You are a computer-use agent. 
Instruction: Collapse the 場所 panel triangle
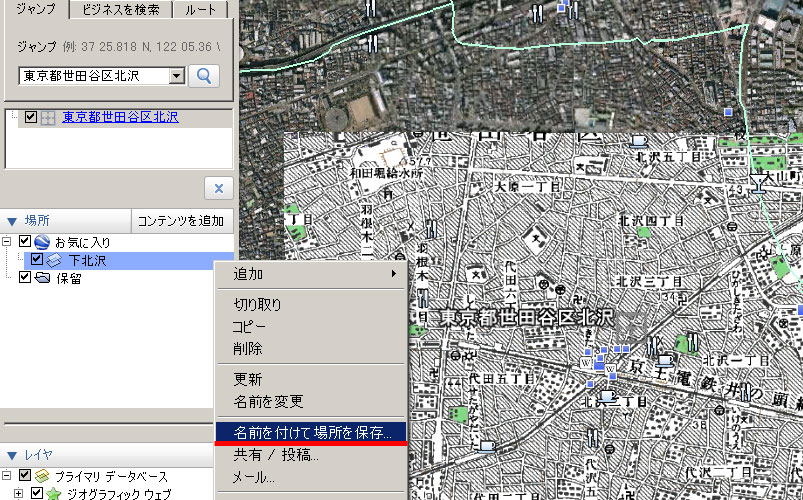[12, 222]
